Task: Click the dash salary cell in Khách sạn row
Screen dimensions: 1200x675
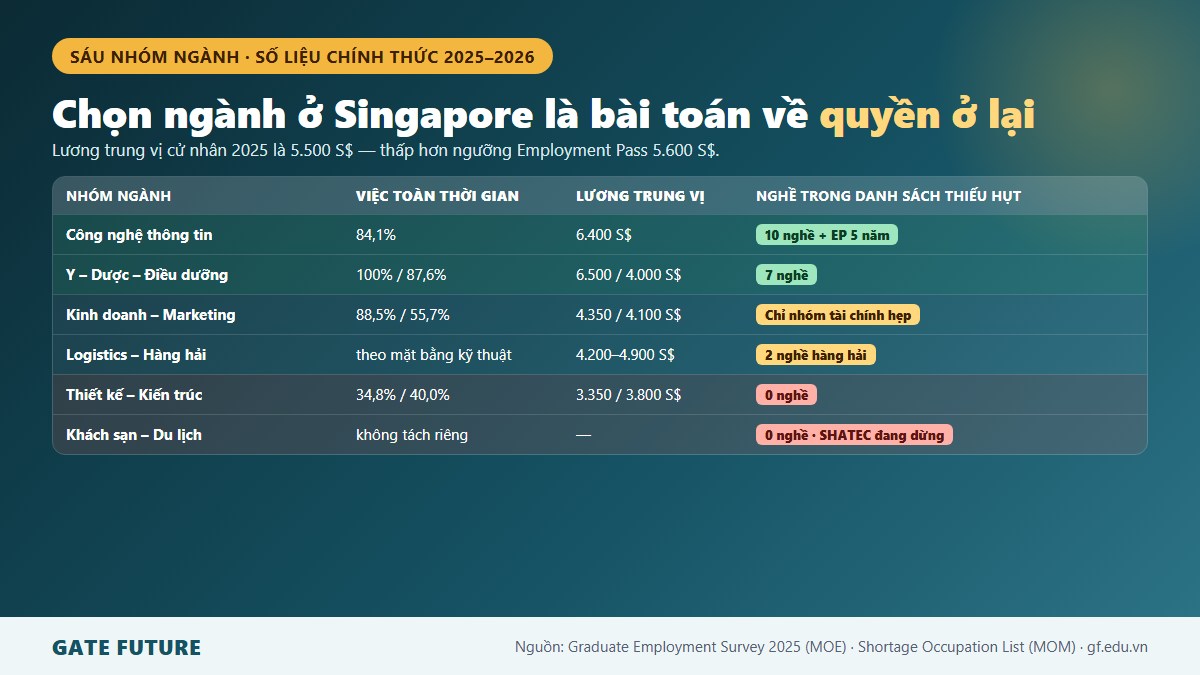Action: coord(583,435)
